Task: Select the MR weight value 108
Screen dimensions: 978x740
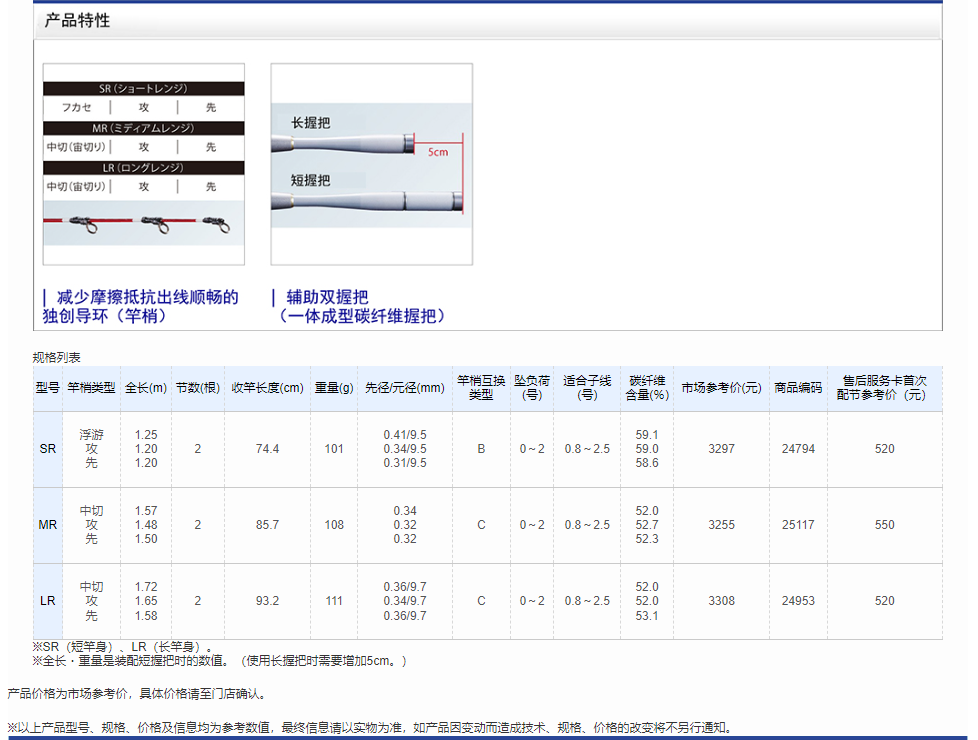Action: coord(334,525)
